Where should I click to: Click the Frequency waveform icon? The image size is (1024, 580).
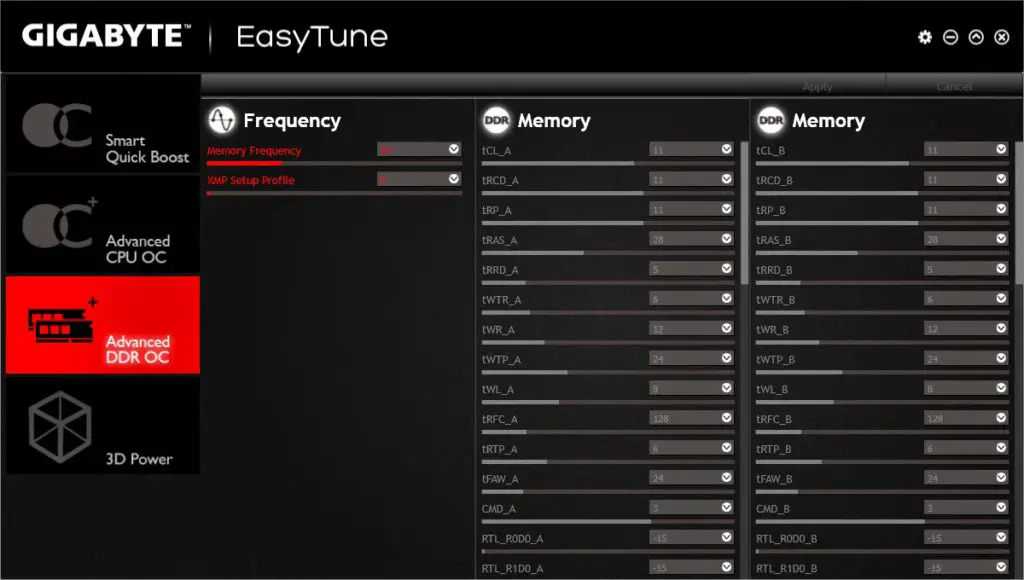(221, 120)
